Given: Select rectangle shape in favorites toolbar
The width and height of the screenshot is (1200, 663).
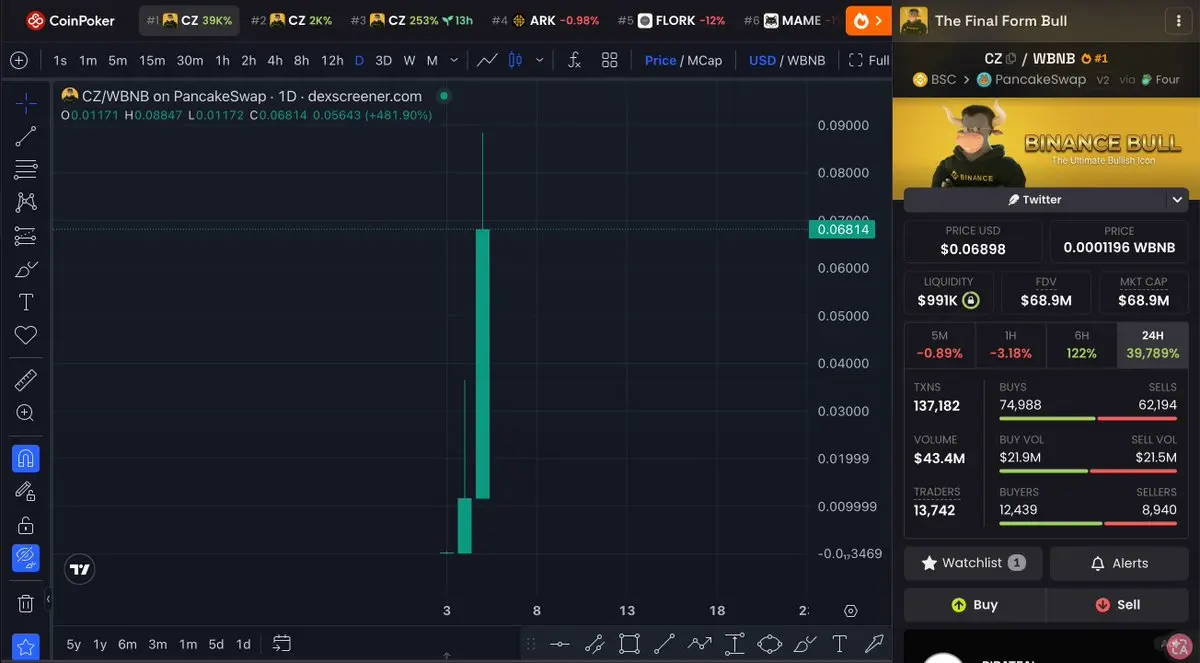Looking at the screenshot, I should click(629, 643).
